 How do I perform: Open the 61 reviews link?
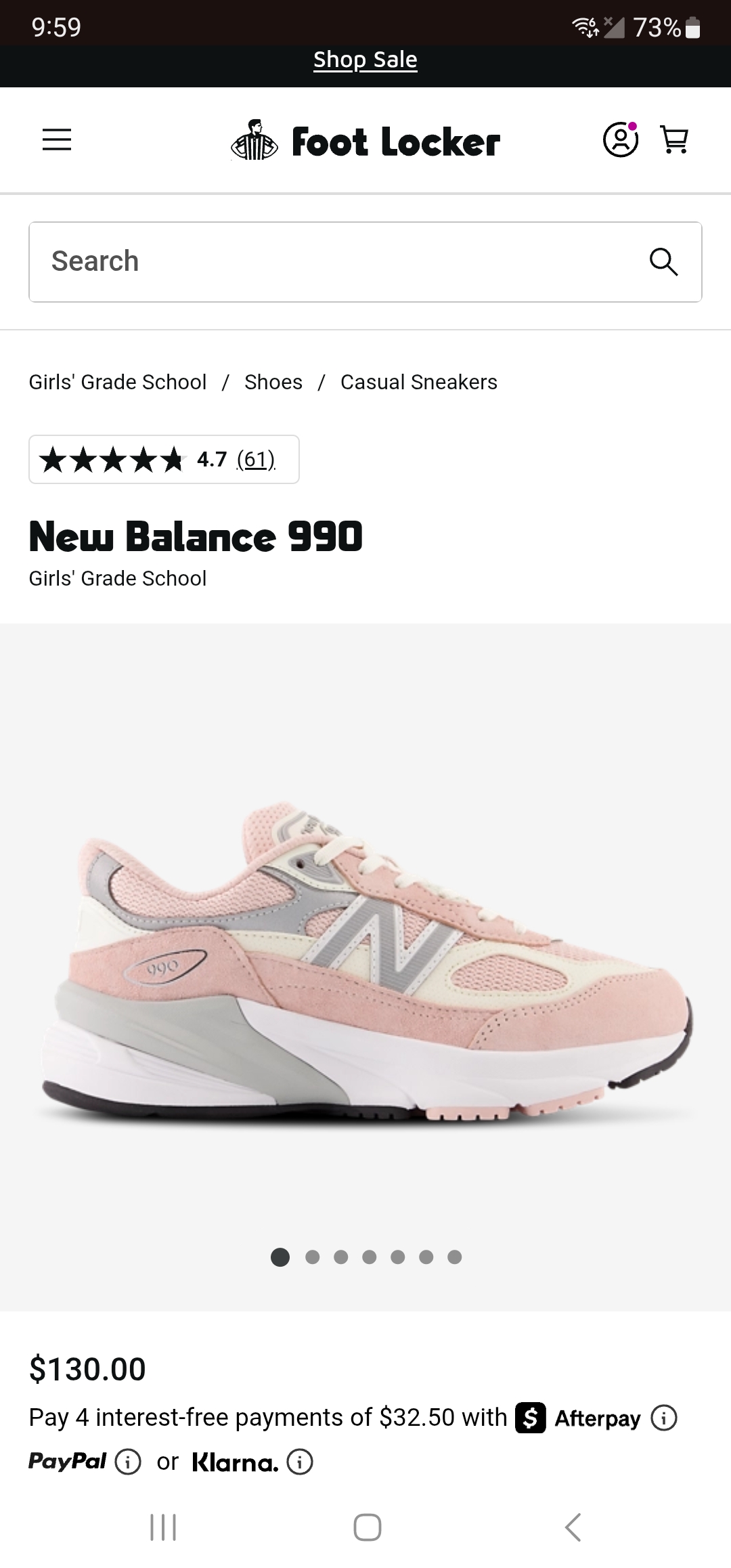click(x=256, y=460)
